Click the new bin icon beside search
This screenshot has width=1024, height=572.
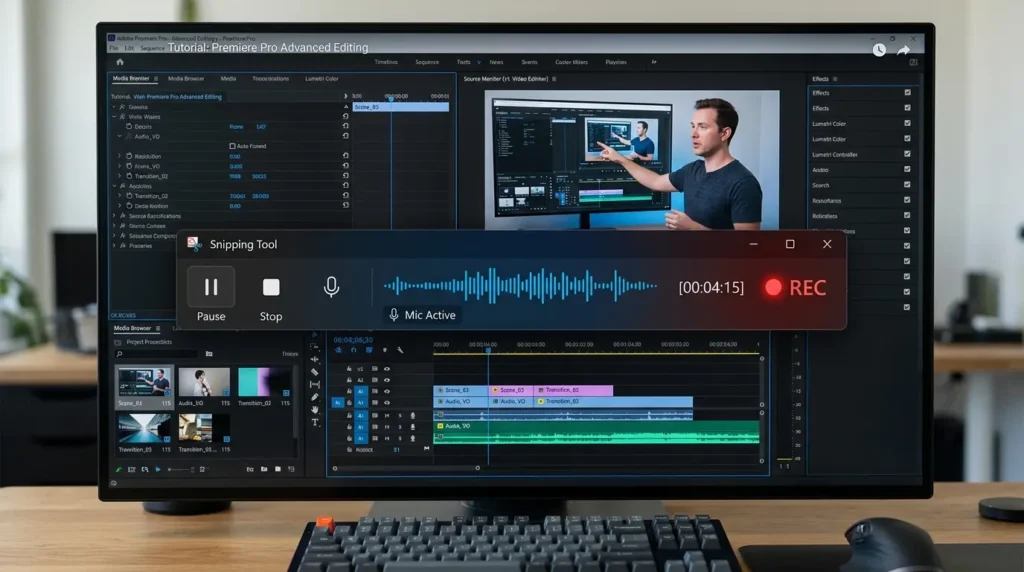pos(209,354)
